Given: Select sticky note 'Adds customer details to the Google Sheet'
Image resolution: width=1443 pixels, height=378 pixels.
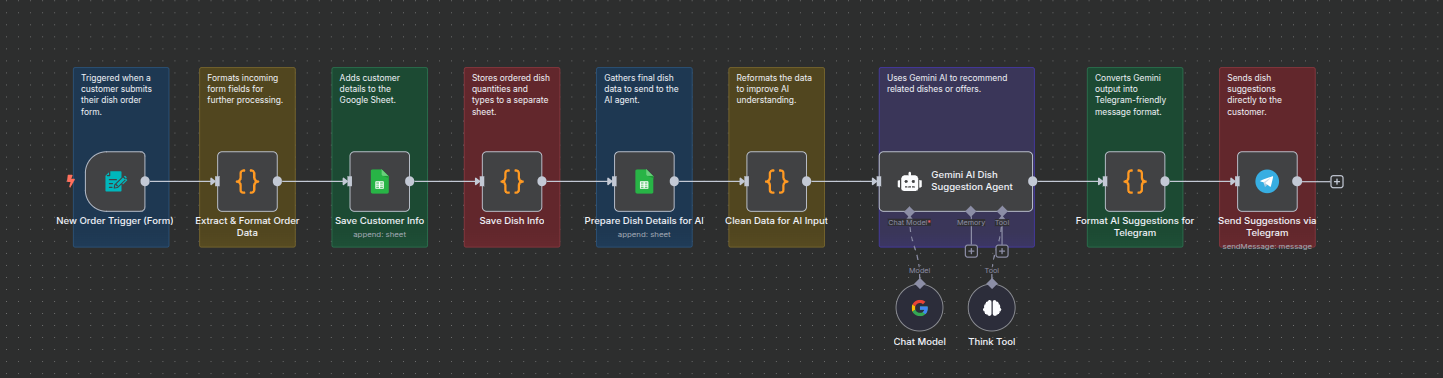Looking at the screenshot, I should point(379,157).
